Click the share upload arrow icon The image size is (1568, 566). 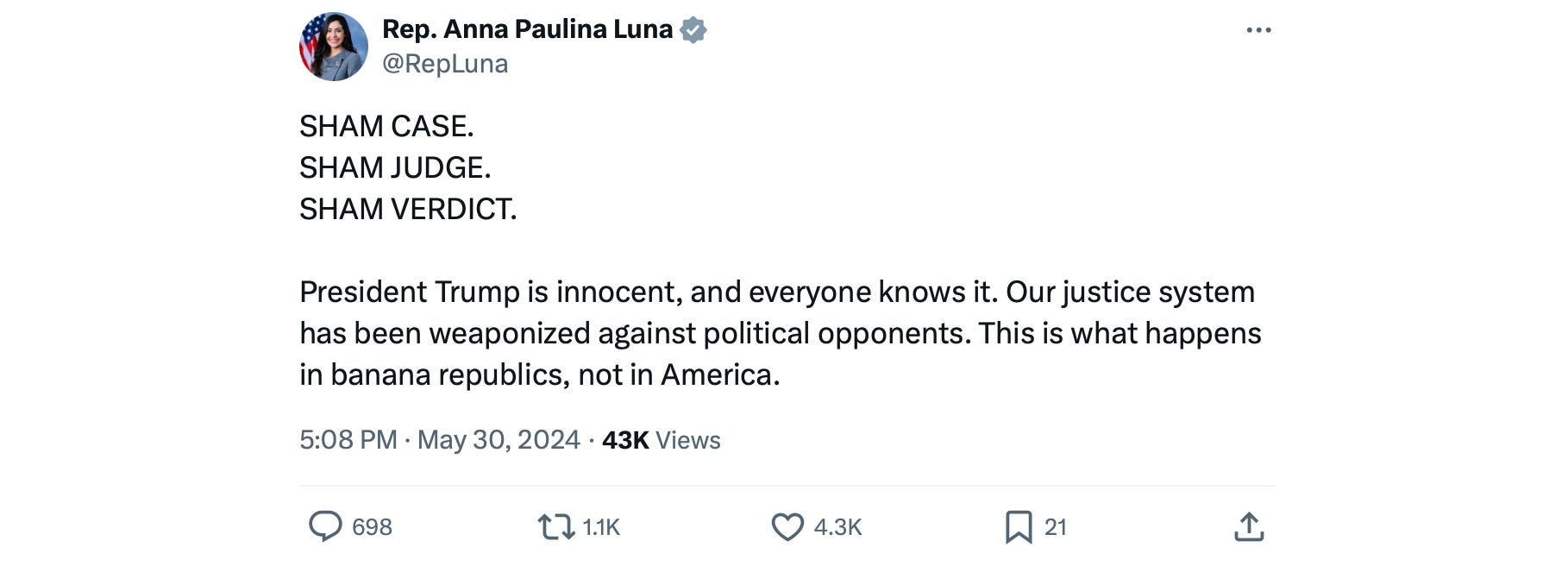[1249, 526]
